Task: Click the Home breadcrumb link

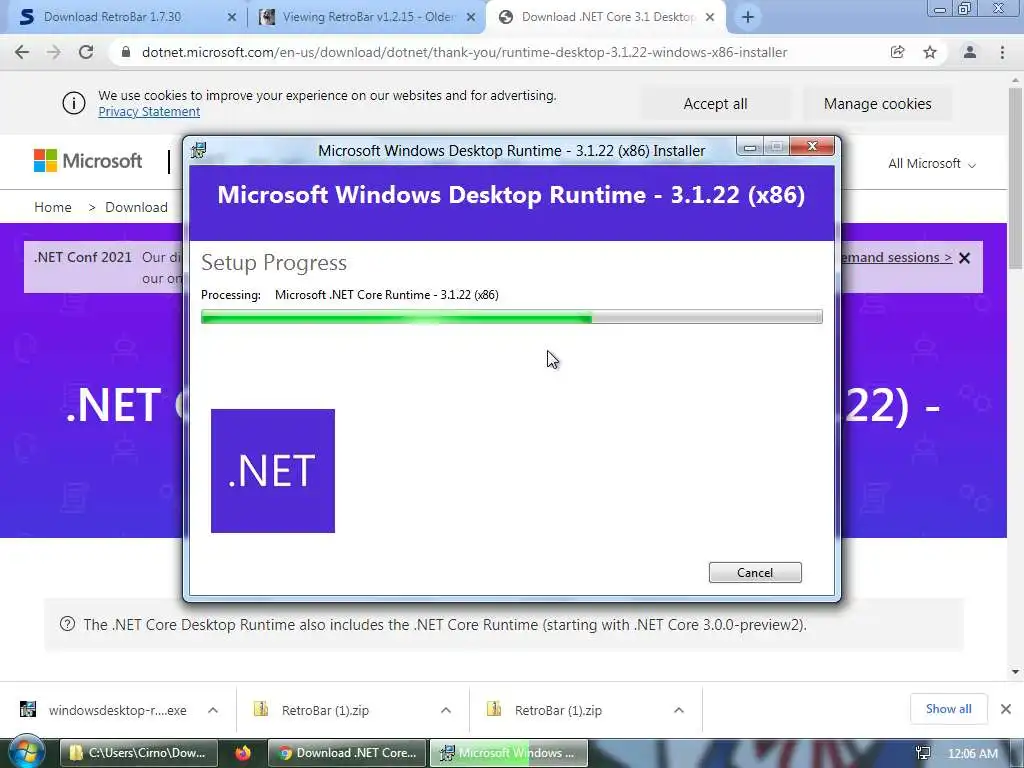Action: [53, 207]
